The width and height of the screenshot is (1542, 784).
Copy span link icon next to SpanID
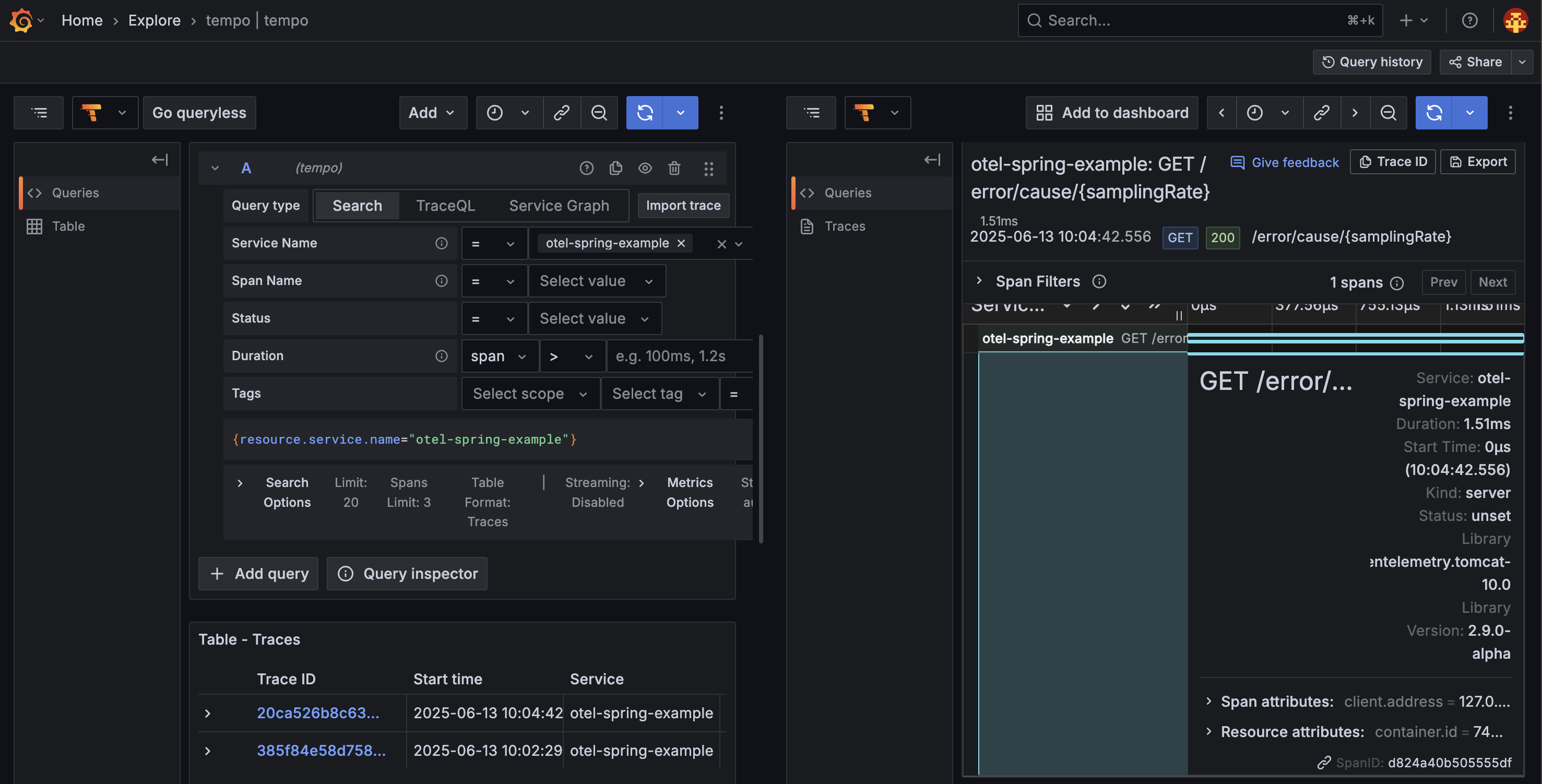pyautogui.click(x=1324, y=763)
